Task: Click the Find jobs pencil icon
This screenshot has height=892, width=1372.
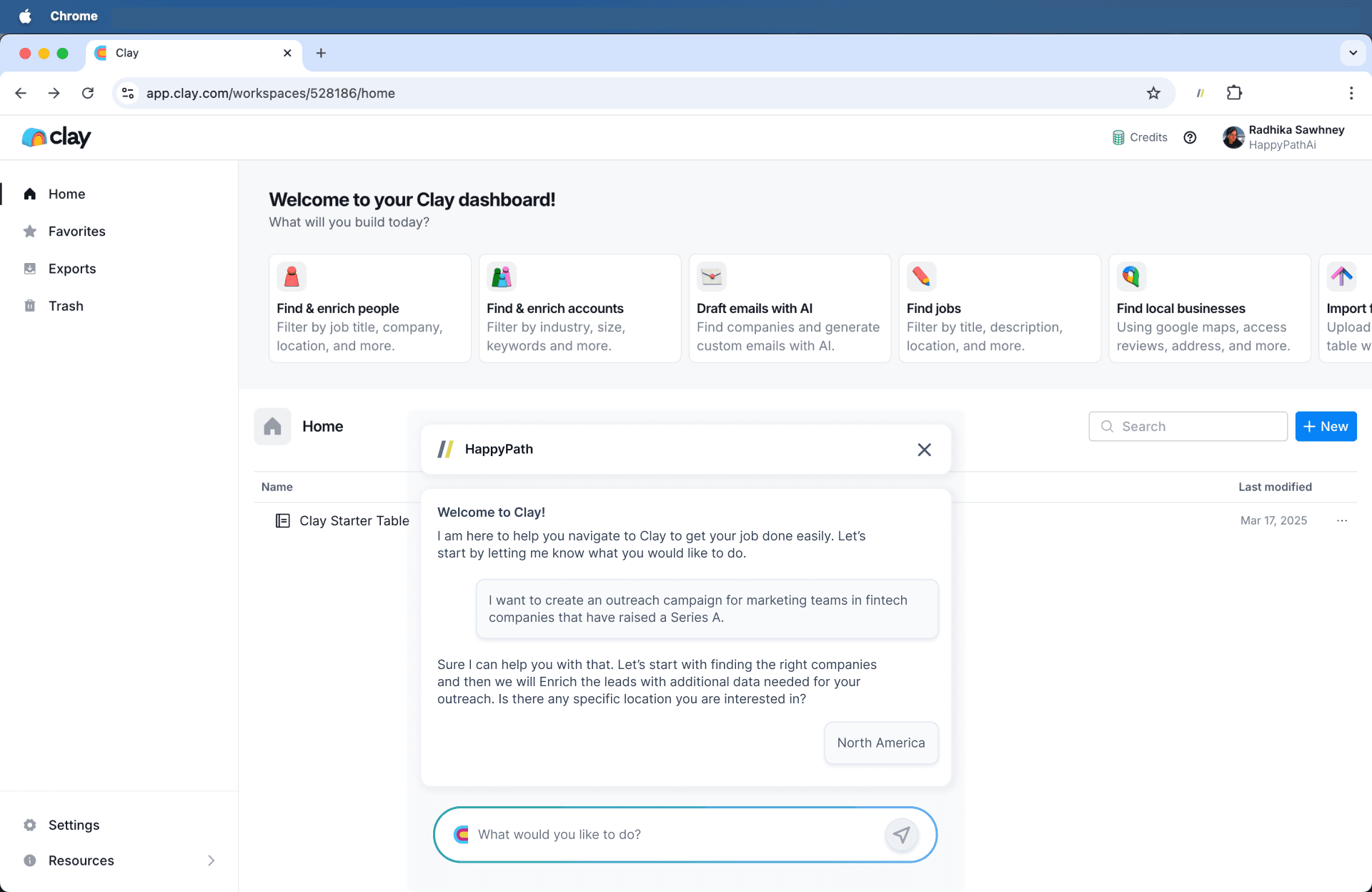Action: (922, 277)
